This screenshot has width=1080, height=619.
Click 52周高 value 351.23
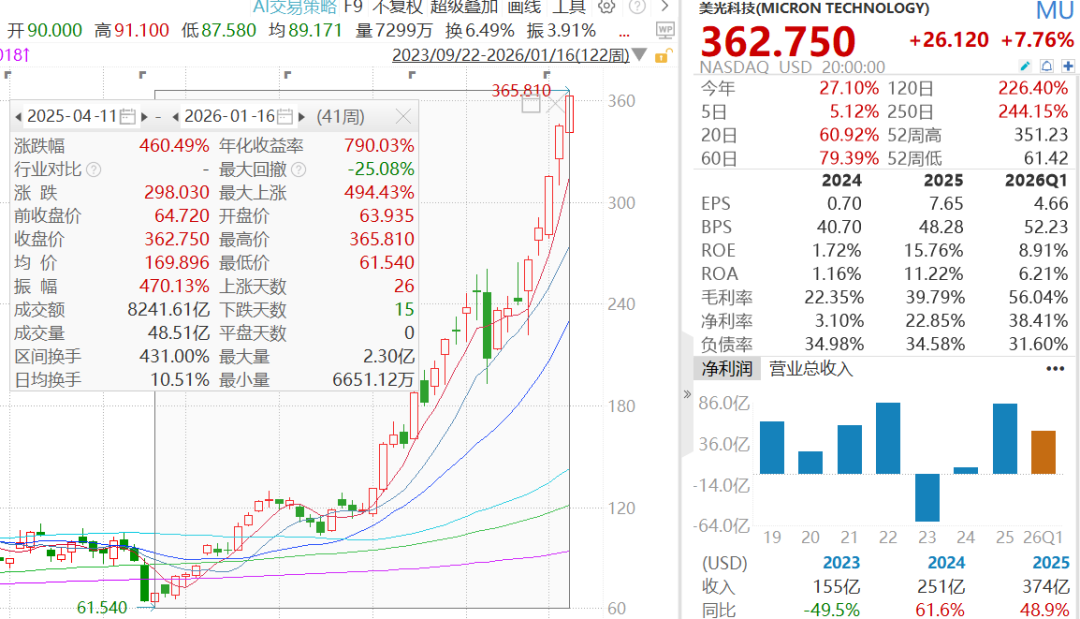pos(1041,135)
